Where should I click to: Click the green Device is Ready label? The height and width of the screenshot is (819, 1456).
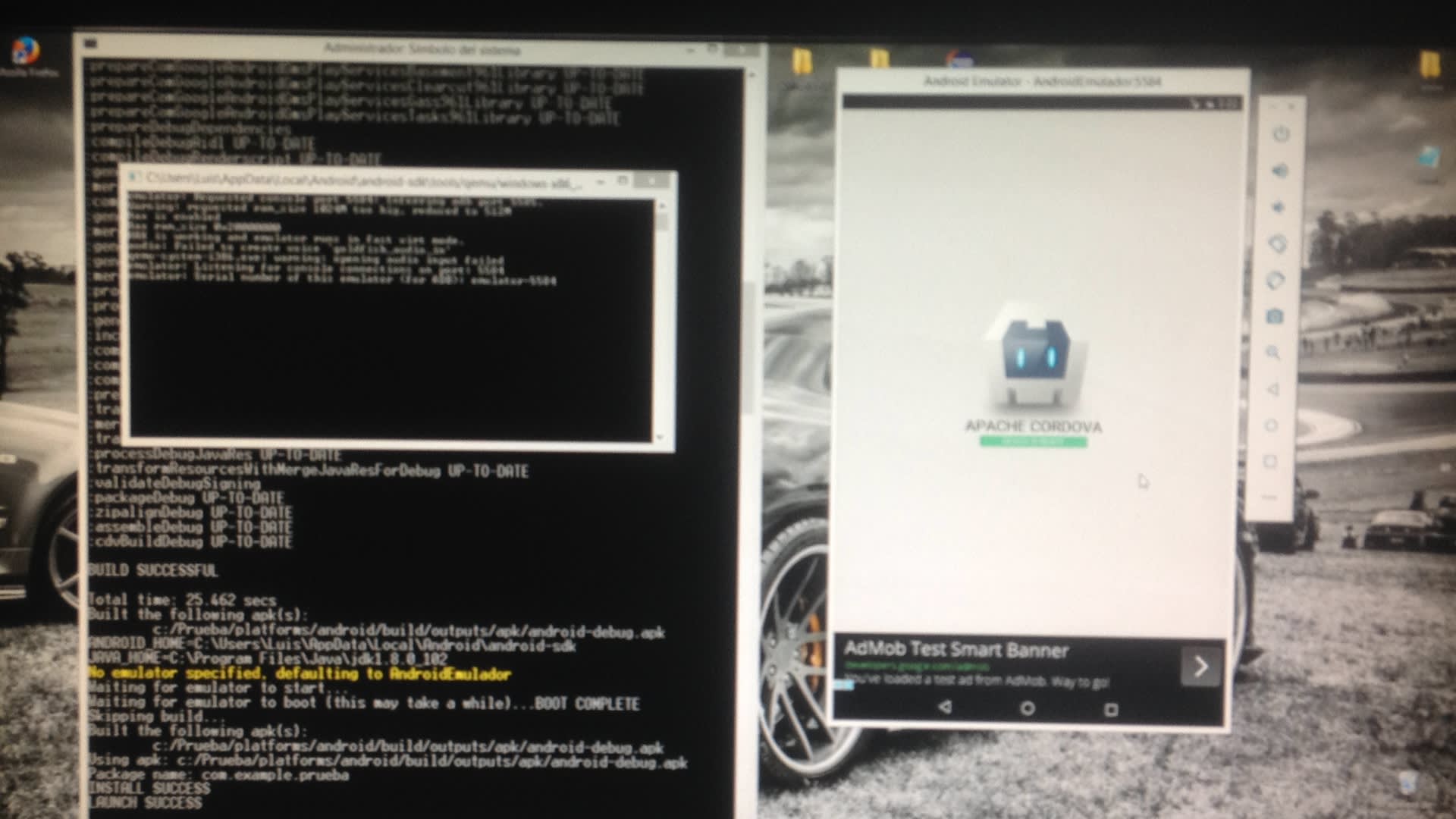point(1033,441)
